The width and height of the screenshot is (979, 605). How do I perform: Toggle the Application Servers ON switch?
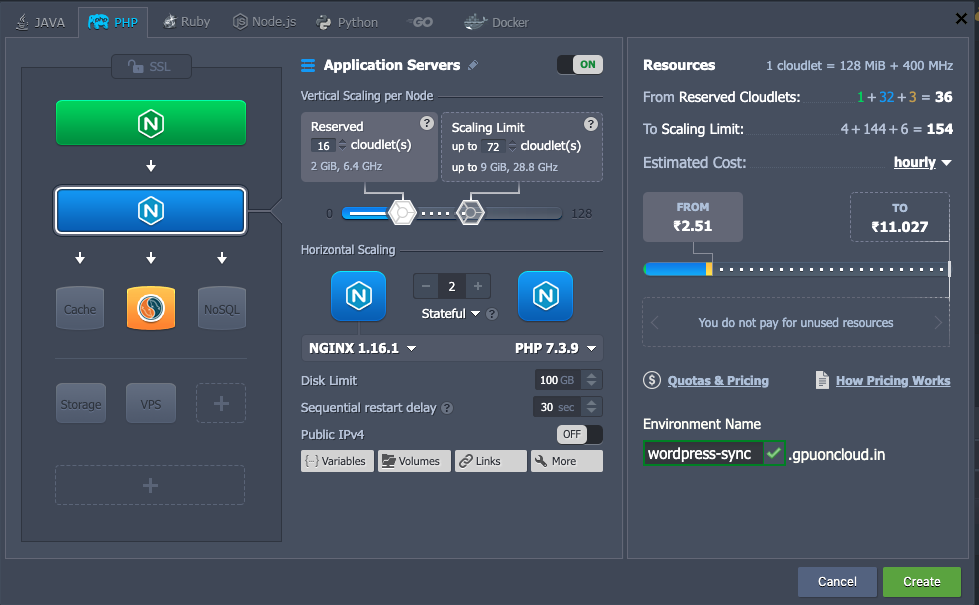click(x=579, y=65)
